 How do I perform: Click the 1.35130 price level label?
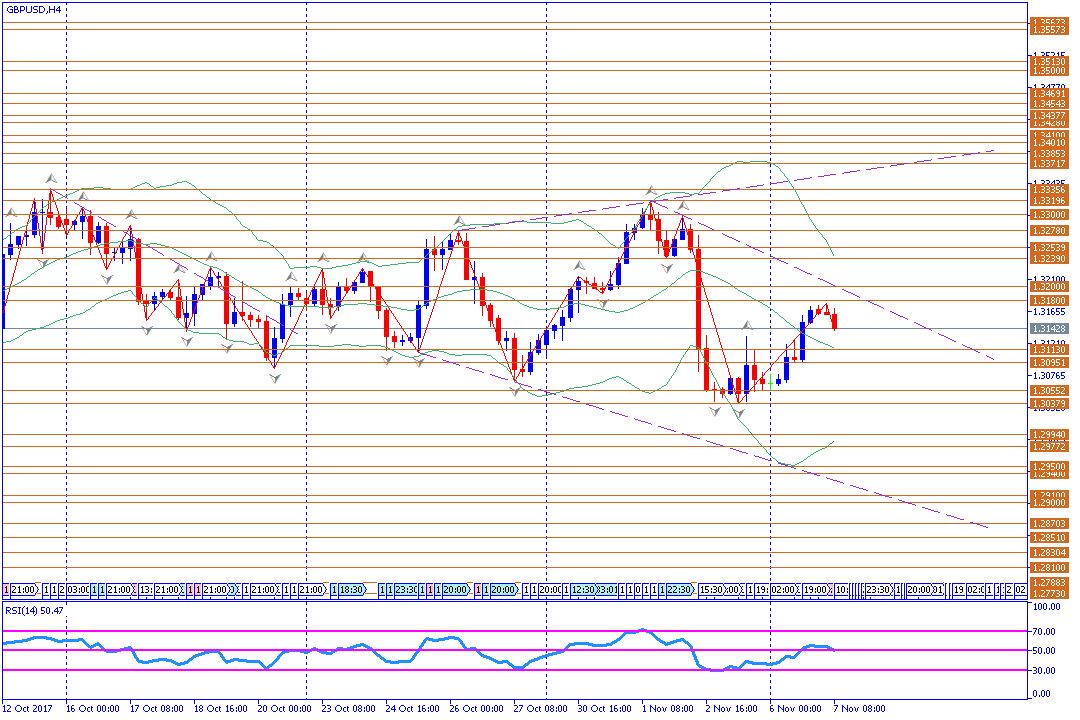point(1049,61)
